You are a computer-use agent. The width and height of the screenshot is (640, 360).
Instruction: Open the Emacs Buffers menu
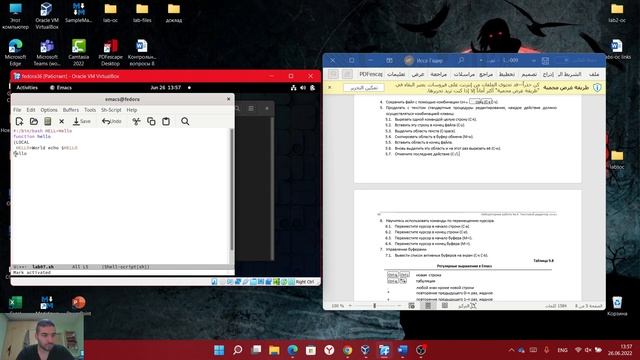[71, 110]
